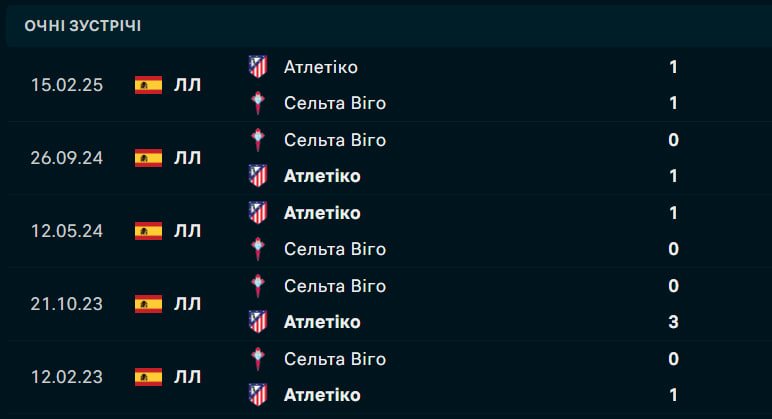This screenshot has width=772, height=419.
Task: Open Сельта Віго link in 21.10.23 match
Action: pos(334,286)
